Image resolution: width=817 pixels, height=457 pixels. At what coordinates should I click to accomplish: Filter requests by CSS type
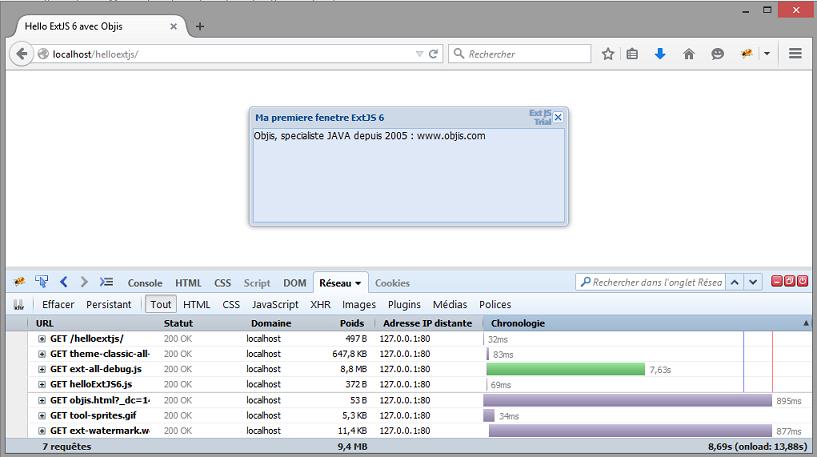click(x=231, y=304)
